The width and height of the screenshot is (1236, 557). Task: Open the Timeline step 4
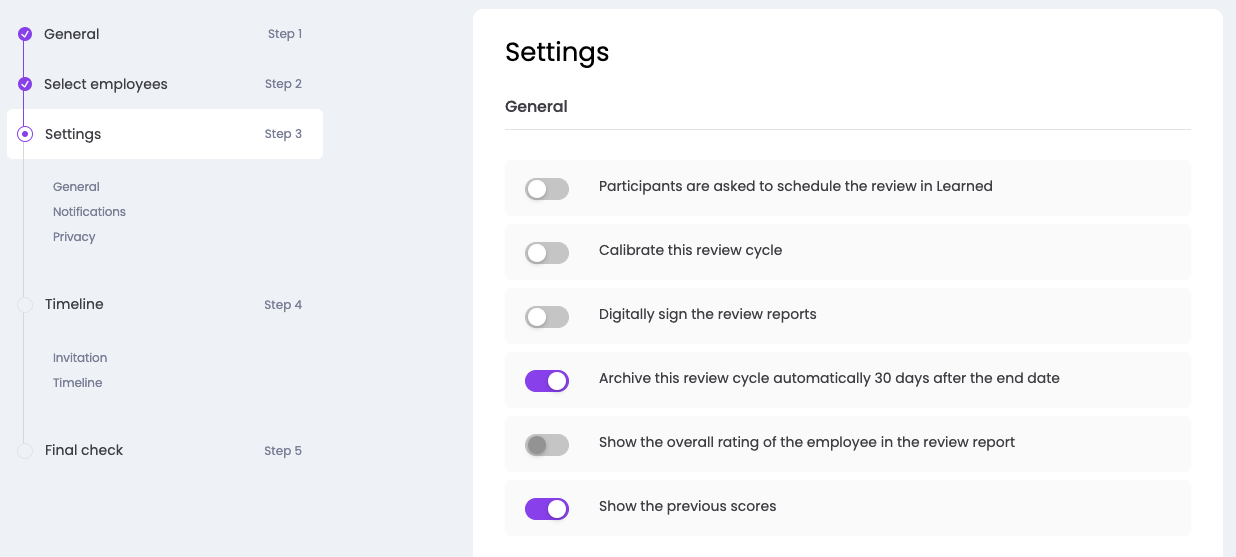coord(74,304)
